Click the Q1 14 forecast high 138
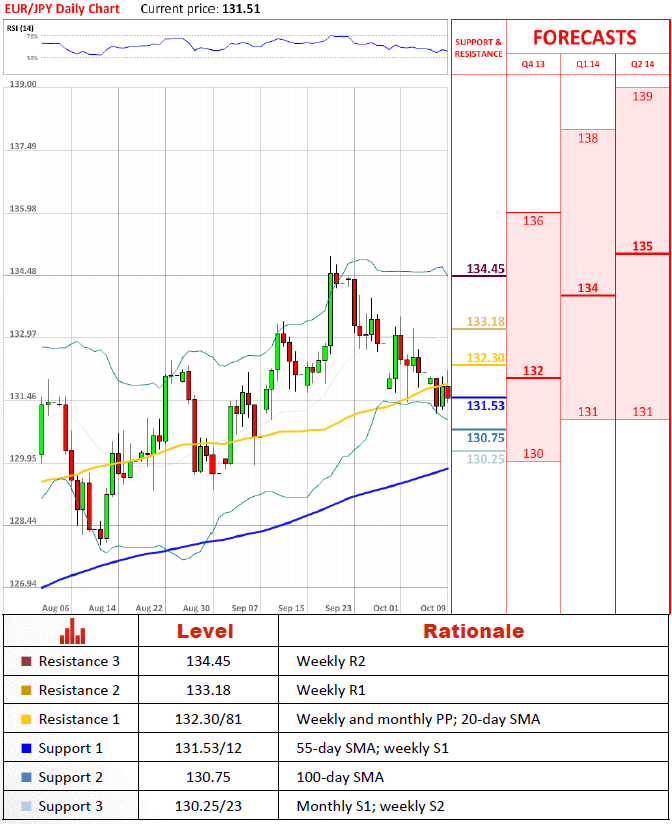Viewport: 672px width, 824px height. point(587,138)
